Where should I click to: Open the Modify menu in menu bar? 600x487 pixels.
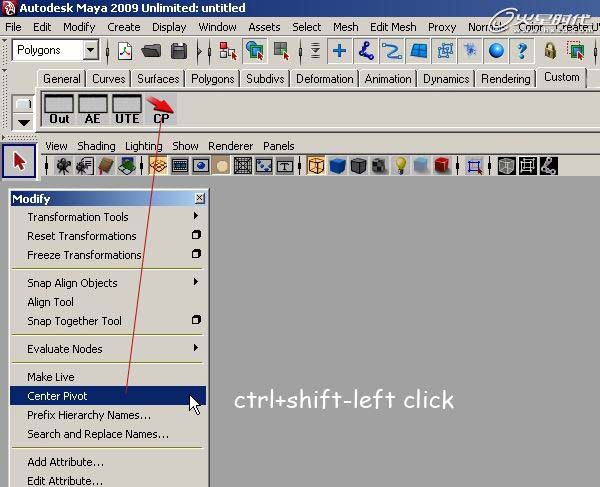(x=79, y=27)
